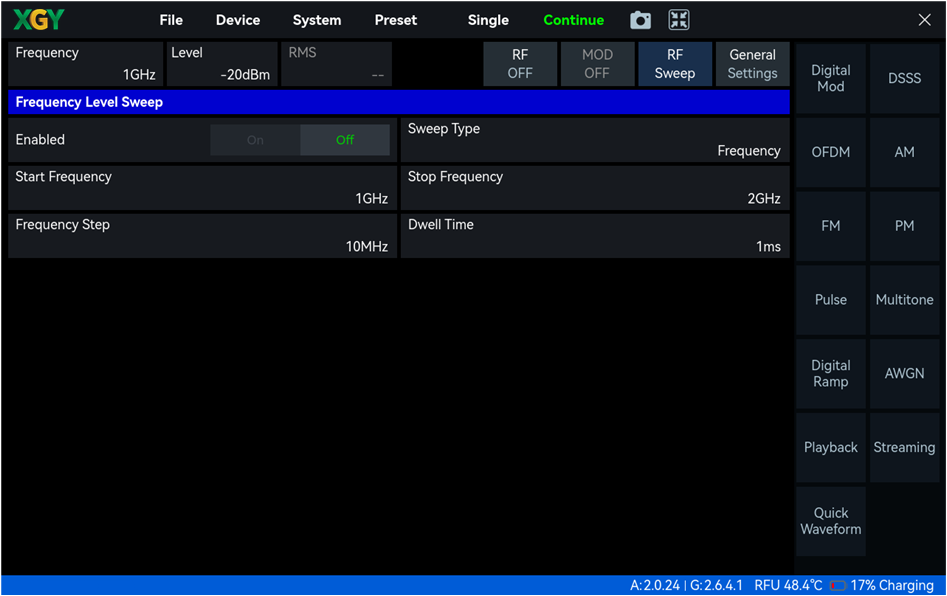Switch sweep Enabled to Off

(345, 140)
